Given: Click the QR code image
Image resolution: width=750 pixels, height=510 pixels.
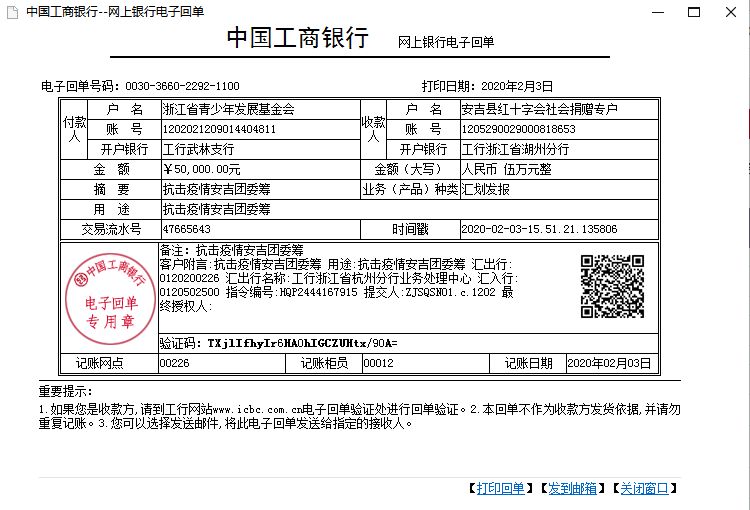Looking at the screenshot, I should point(612,287).
